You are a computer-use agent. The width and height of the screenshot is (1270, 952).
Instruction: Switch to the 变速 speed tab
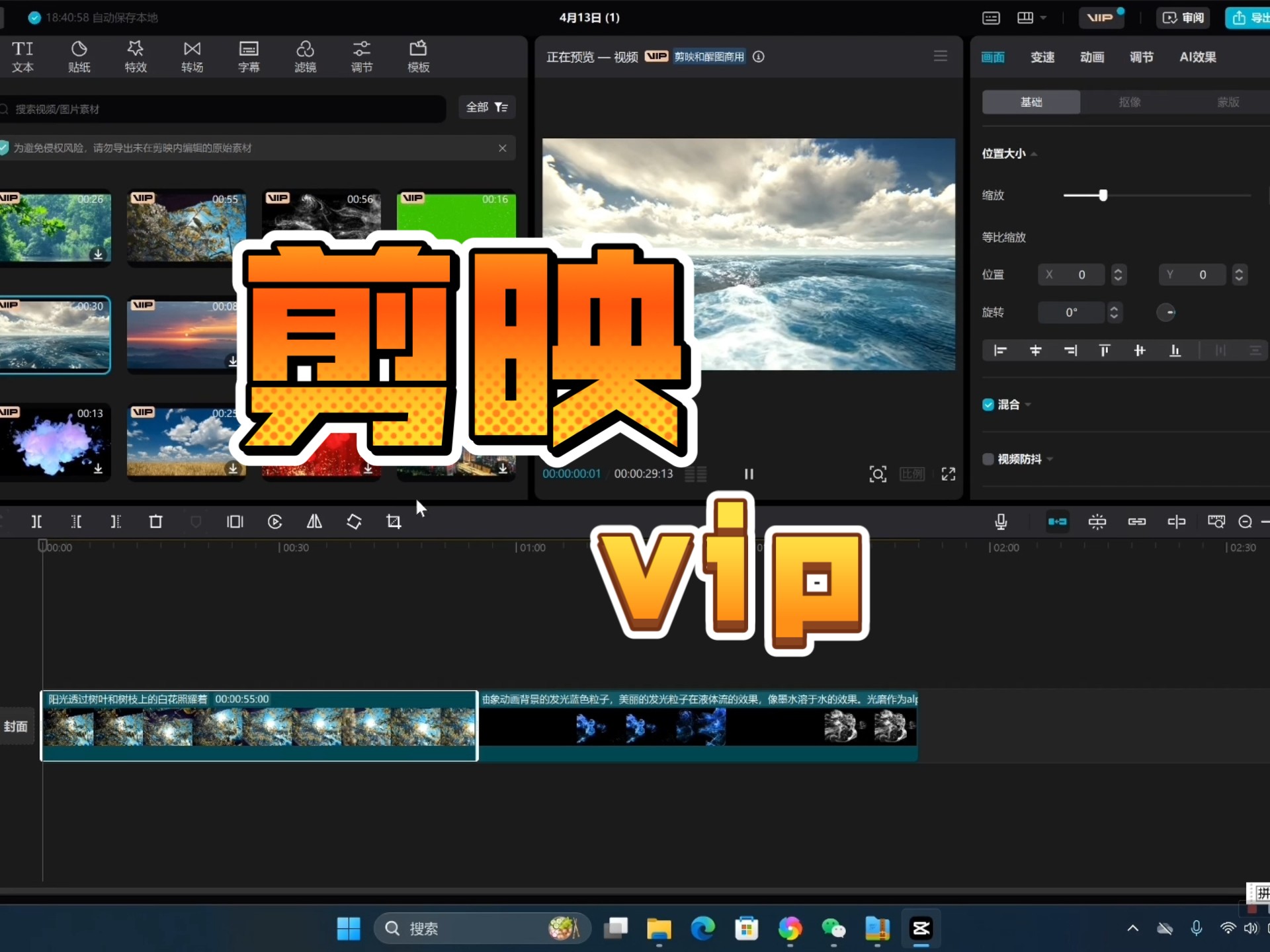tap(1042, 57)
